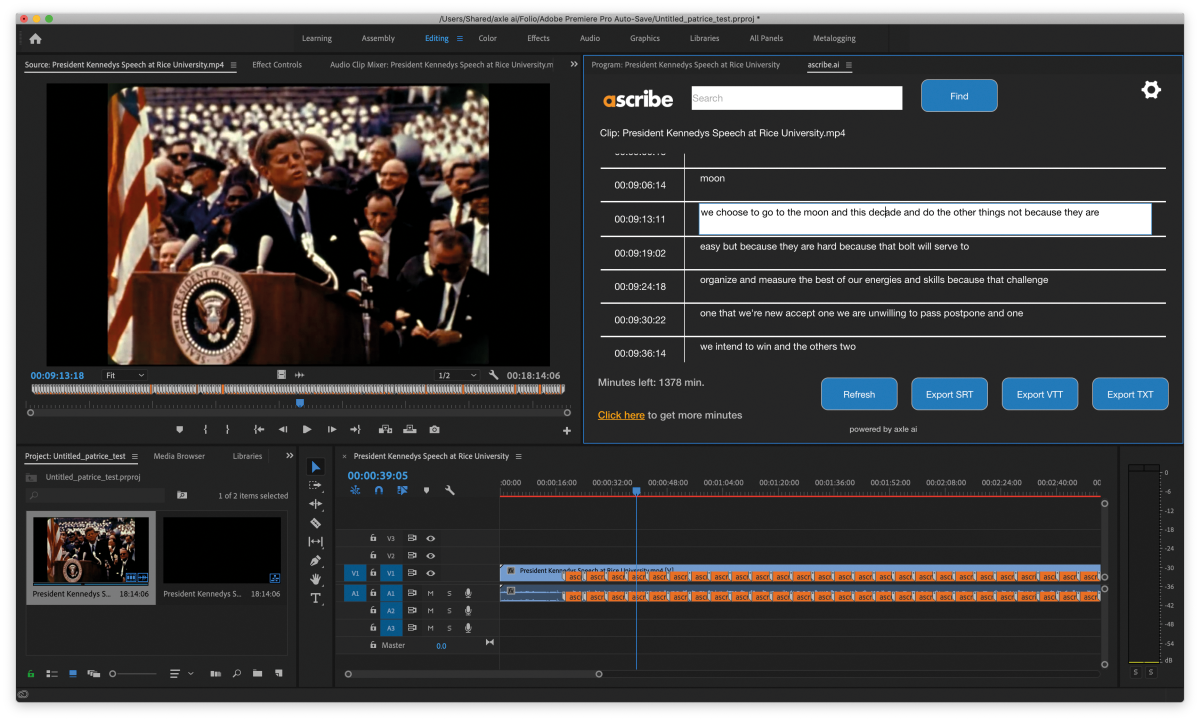
Task: Hide video track V1 output
Action: pos(431,573)
